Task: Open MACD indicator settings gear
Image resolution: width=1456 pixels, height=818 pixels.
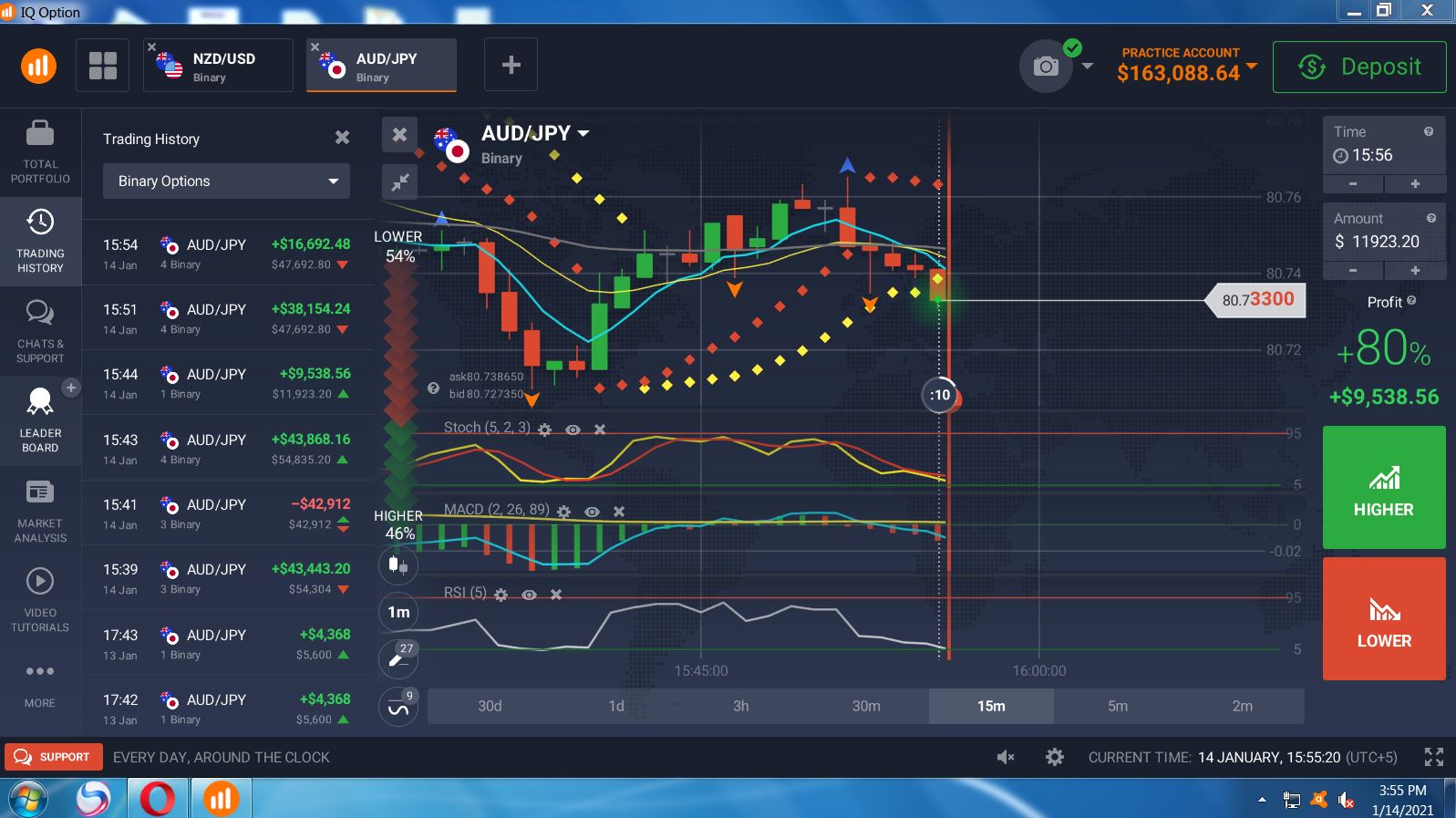Action: [x=563, y=513]
